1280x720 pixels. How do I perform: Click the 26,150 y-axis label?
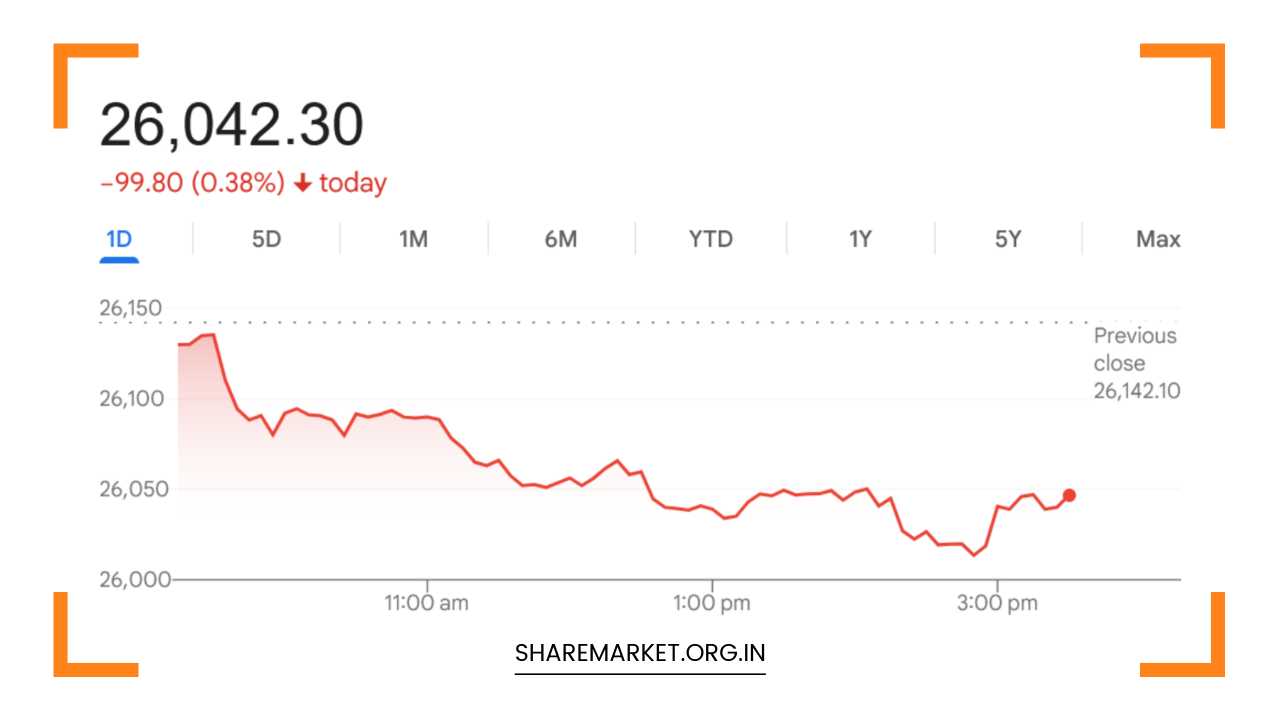coord(130,308)
